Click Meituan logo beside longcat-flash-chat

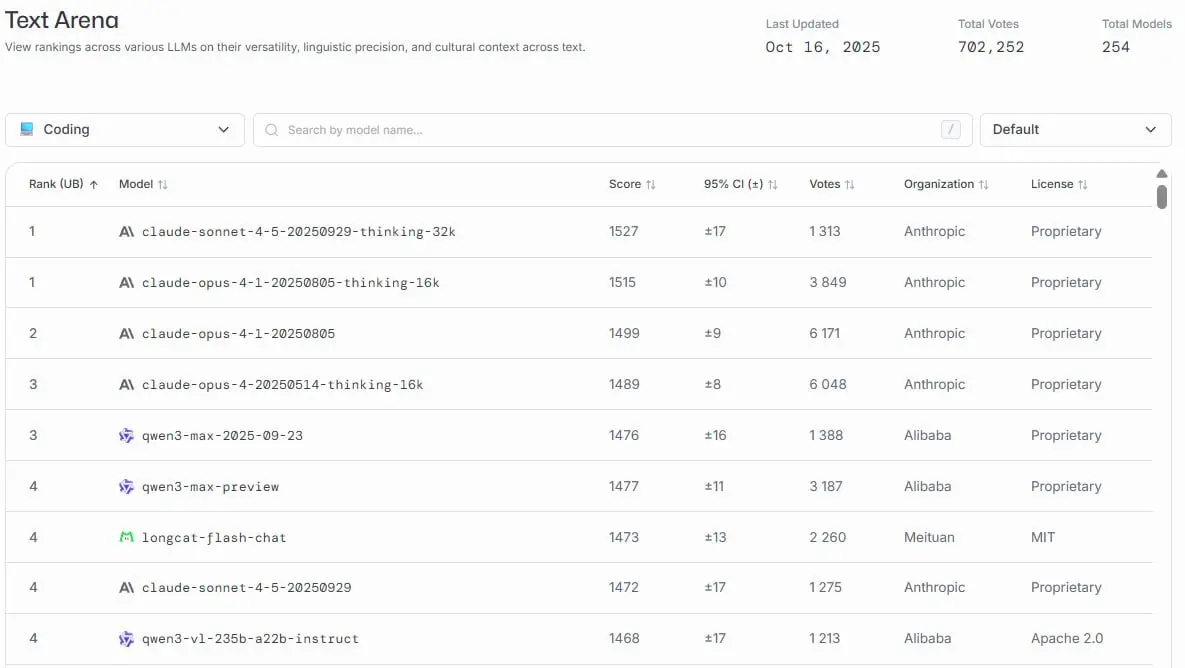[126, 537]
